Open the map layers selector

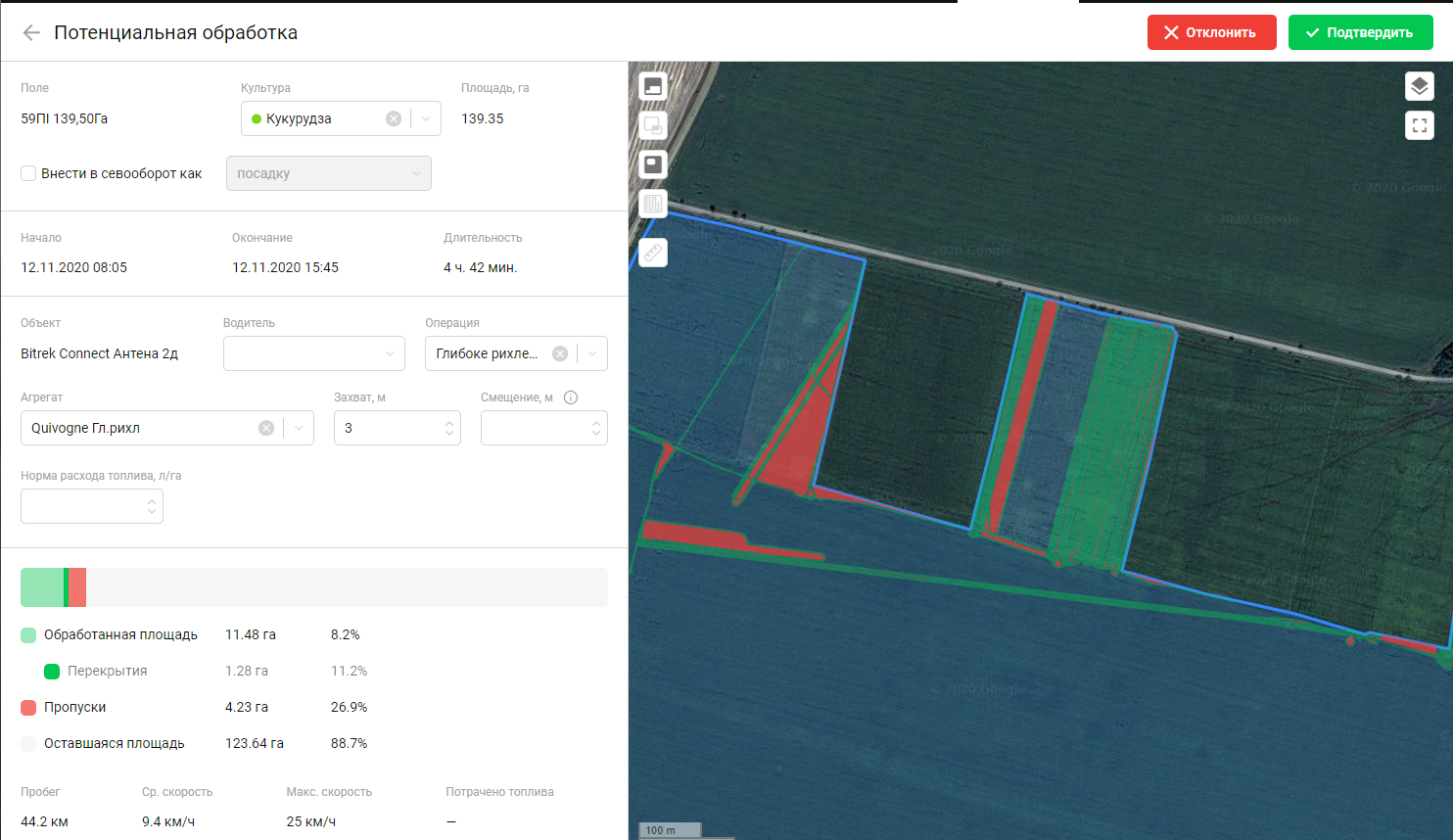(x=1419, y=87)
